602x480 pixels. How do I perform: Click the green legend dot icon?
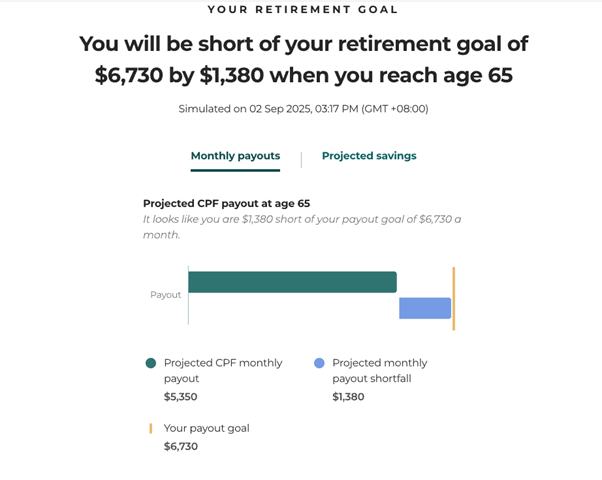click(151, 364)
